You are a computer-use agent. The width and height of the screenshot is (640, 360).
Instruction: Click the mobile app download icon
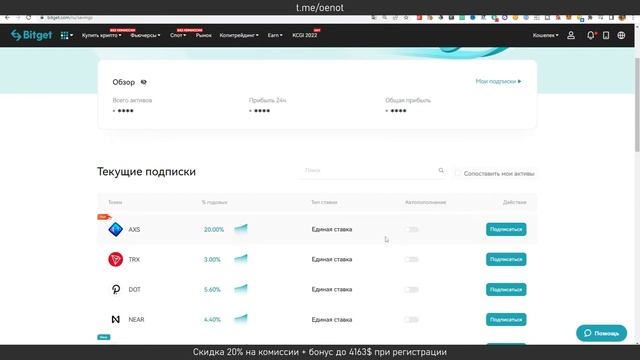click(x=606, y=36)
